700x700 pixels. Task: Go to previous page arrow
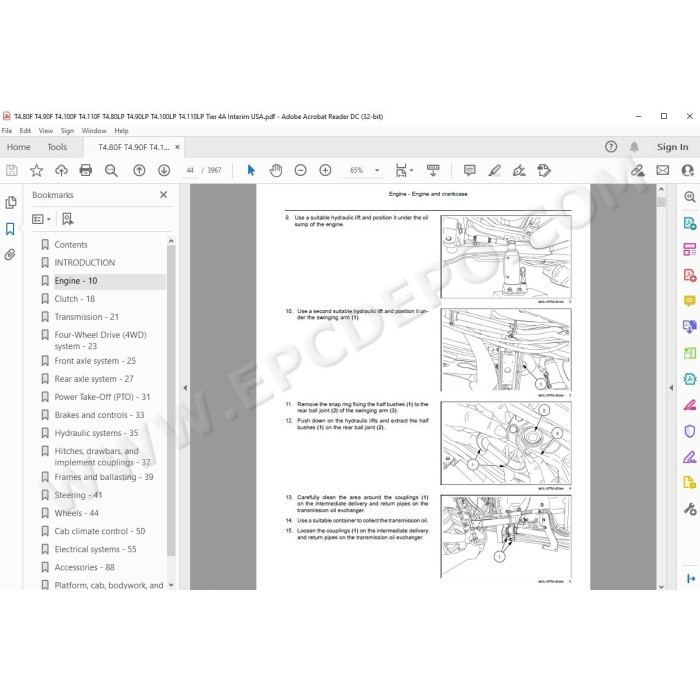click(139, 170)
